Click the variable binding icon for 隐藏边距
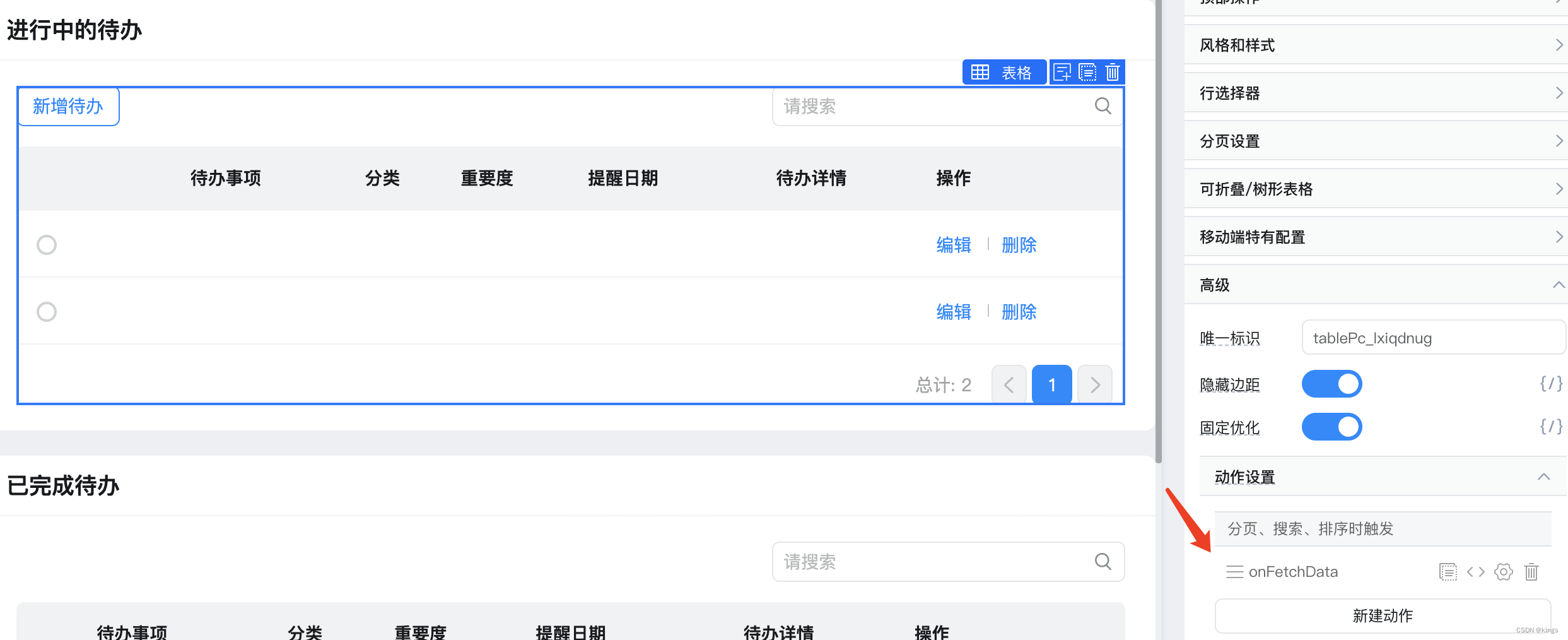The width and height of the screenshot is (1568, 640). [1550, 384]
